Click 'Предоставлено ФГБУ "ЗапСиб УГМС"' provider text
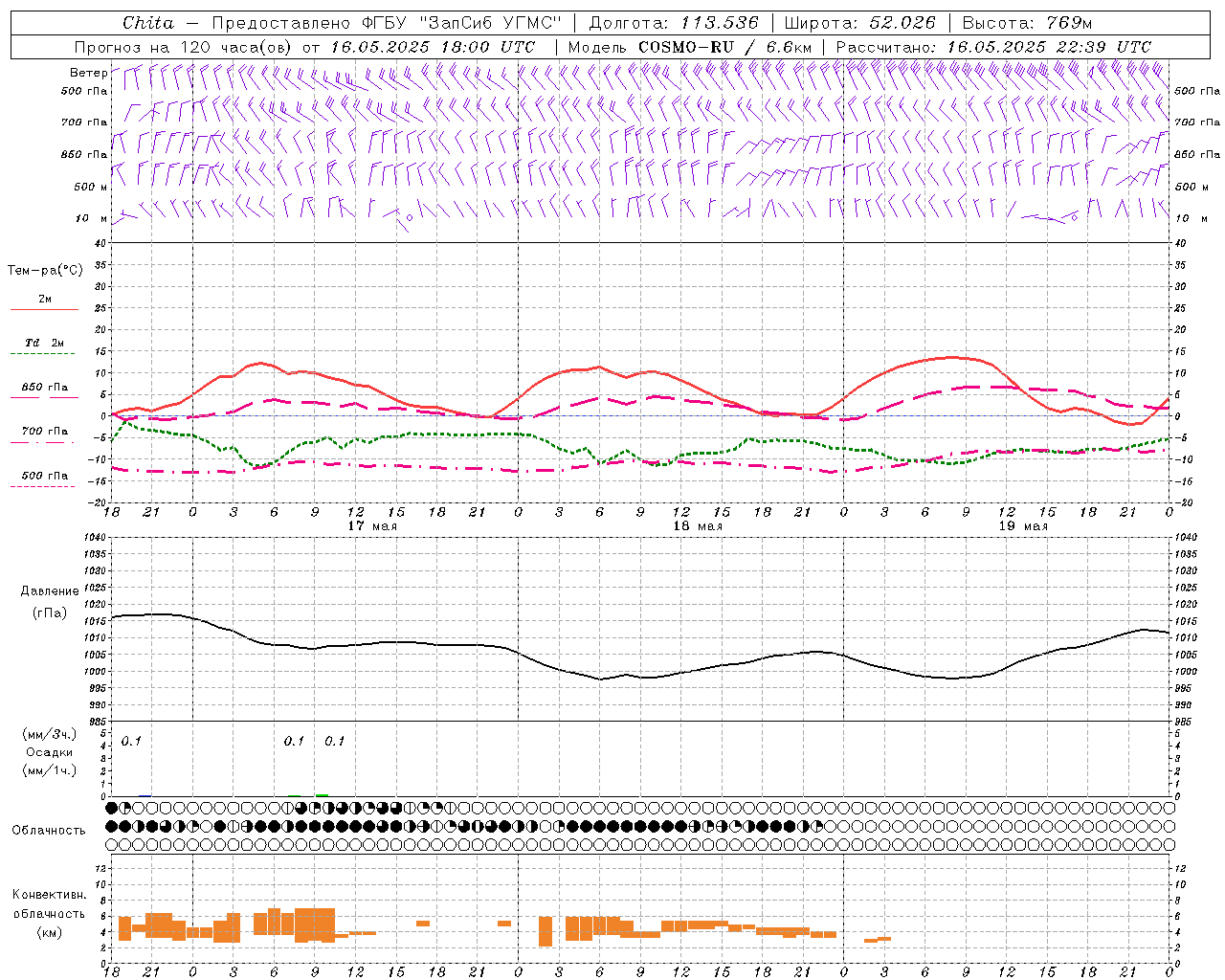This screenshot has height=980, width=1225. (386, 23)
